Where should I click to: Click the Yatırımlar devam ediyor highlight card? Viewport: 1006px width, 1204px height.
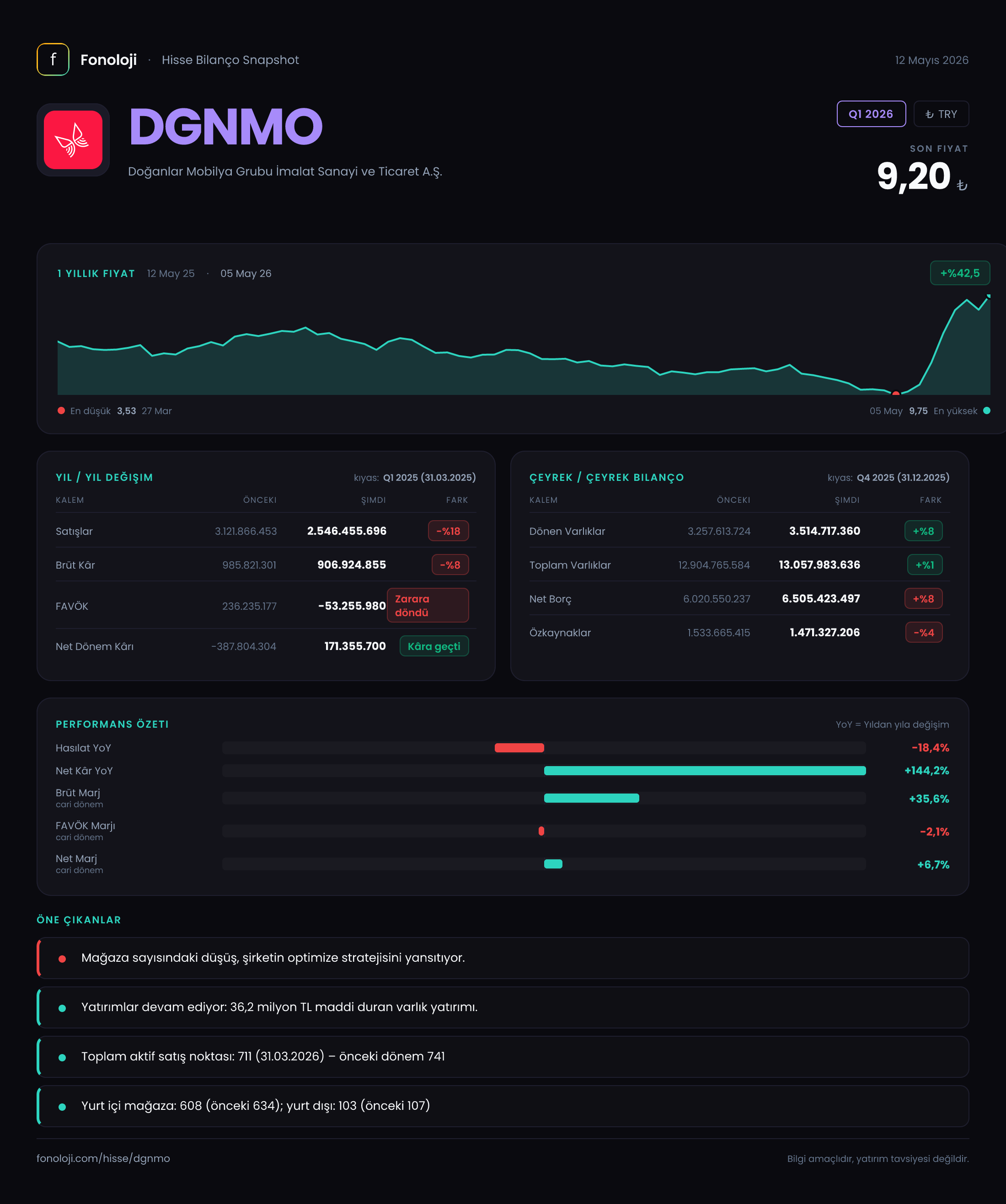point(503,1007)
